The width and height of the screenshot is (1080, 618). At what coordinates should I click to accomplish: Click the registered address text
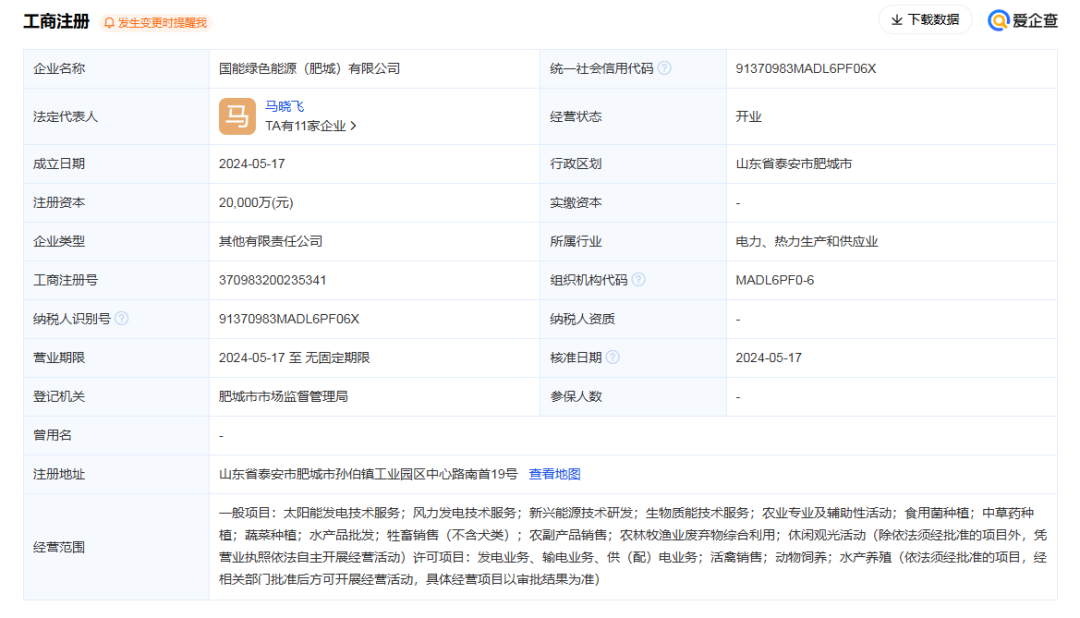(368, 474)
